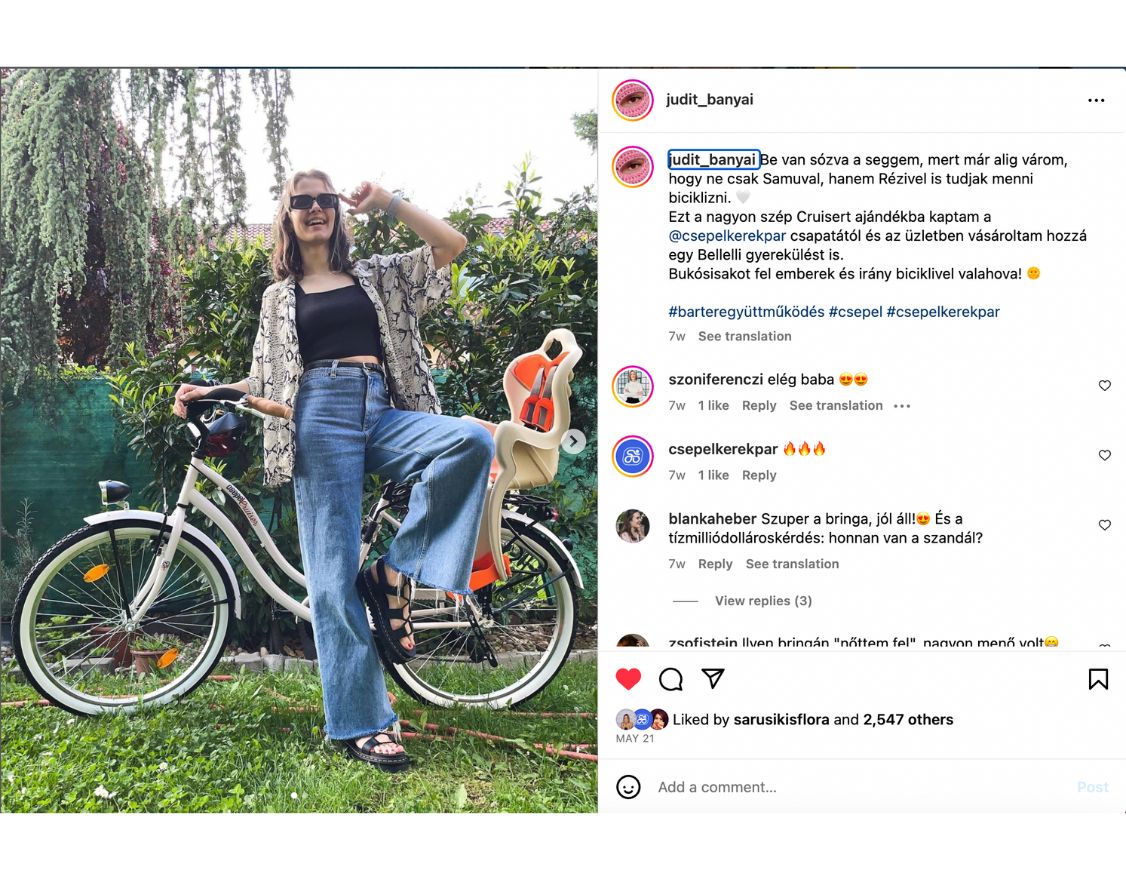The image size is (1126, 880).
Task: Share the post via paper plane icon
Action: (x=713, y=679)
